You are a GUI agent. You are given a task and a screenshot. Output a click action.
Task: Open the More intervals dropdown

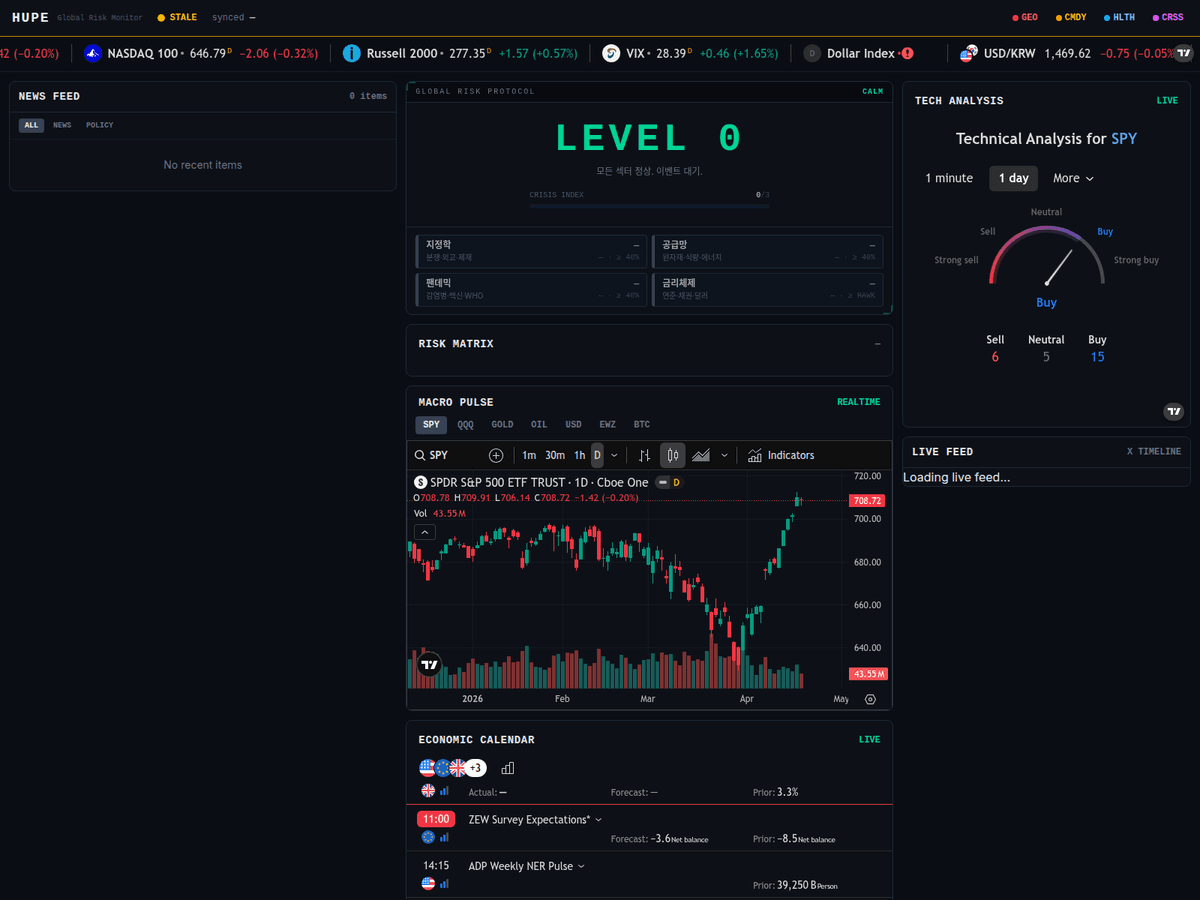pyautogui.click(x=1073, y=178)
